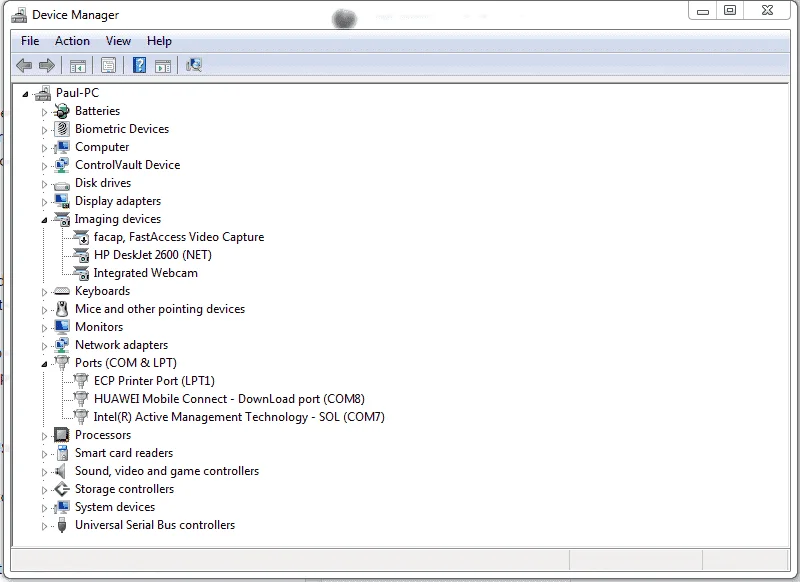This screenshot has width=800, height=582.
Task: Select Biometric Devices label
Action: [122, 129]
